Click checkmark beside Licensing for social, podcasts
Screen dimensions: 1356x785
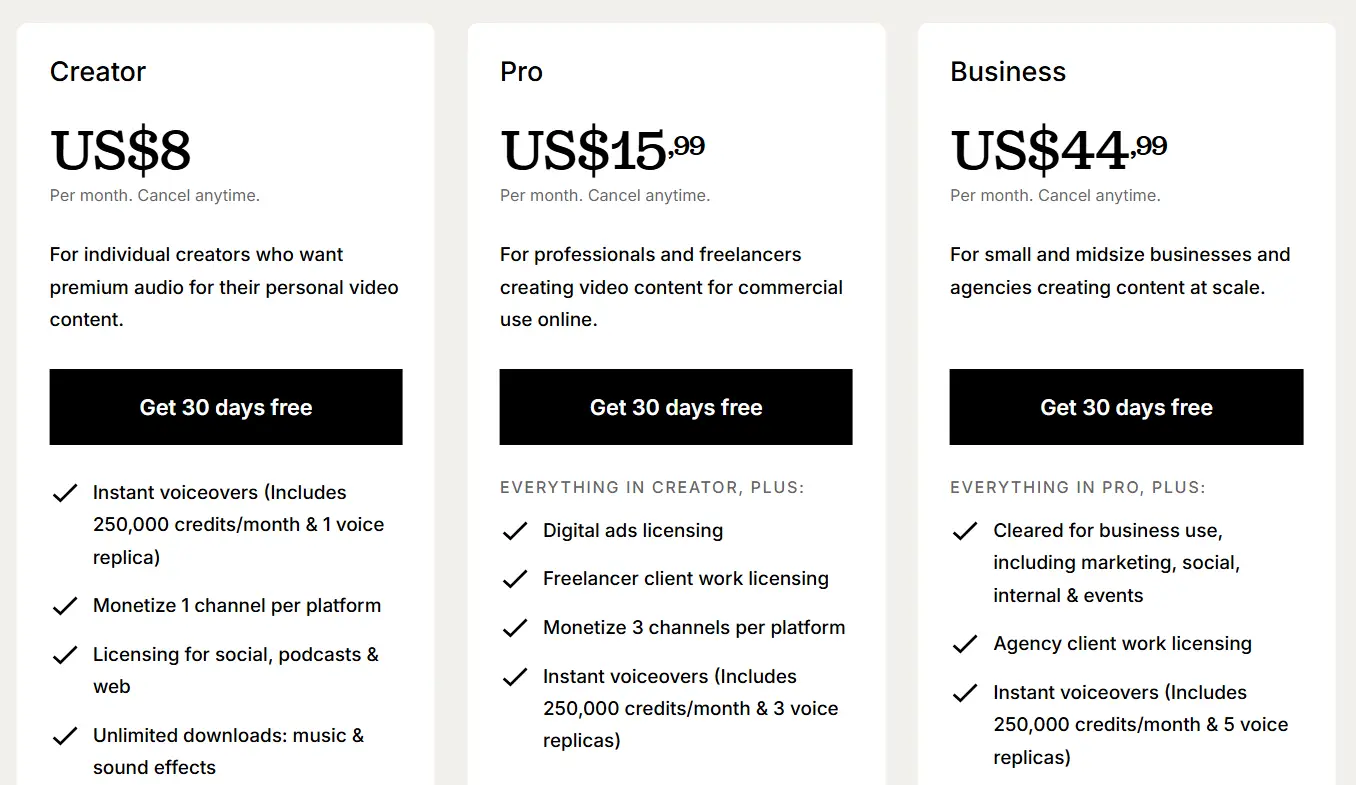(65, 655)
